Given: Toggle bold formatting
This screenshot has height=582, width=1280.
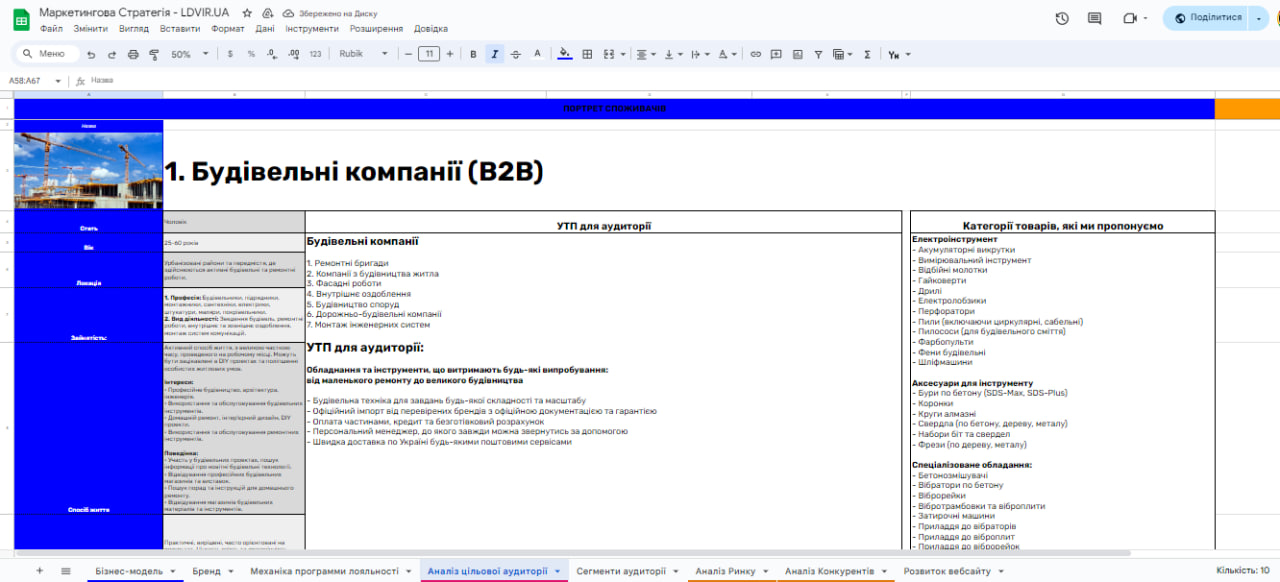Looking at the screenshot, I should pyautogui.click(x=474, y=54).
